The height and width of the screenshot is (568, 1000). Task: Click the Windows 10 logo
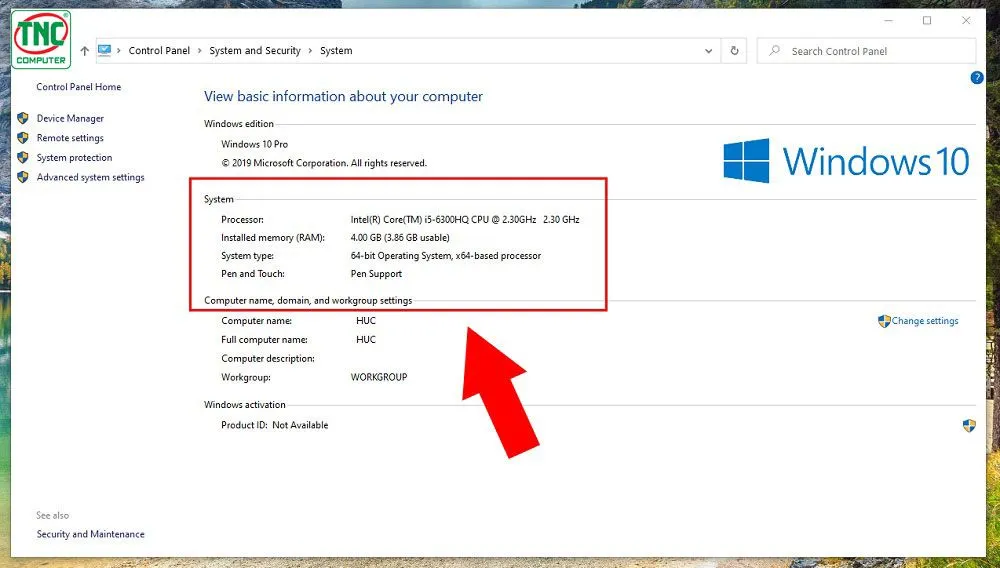(746, 161)
